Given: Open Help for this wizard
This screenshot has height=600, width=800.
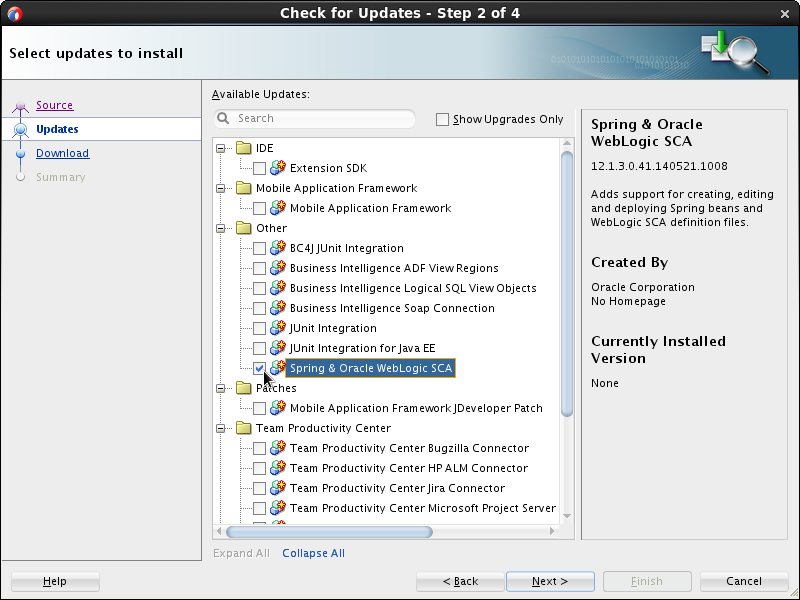Looking at the screenshot, I should point(55,581).
